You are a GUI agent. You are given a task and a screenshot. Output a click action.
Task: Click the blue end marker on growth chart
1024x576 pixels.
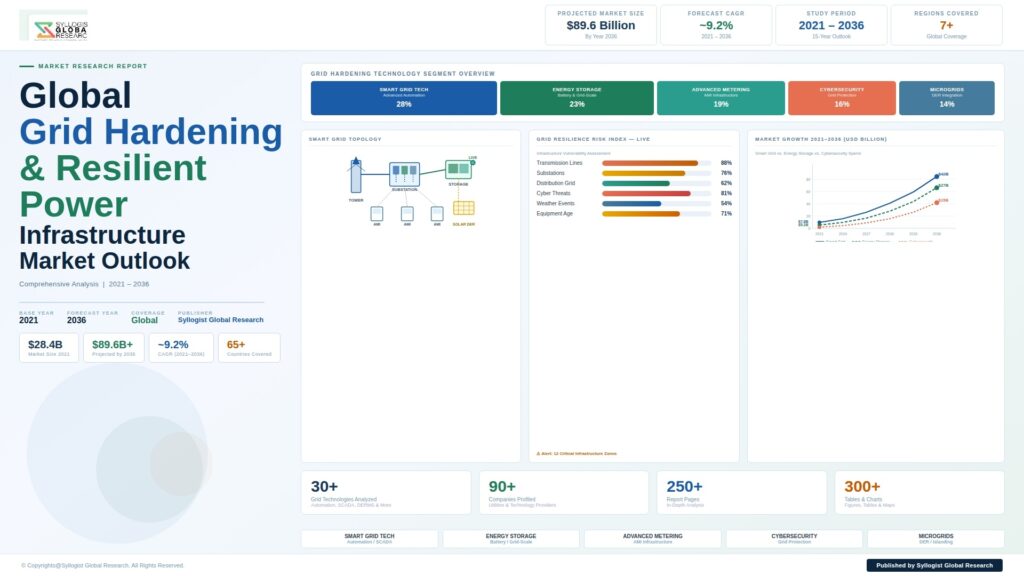pos(937,176)
